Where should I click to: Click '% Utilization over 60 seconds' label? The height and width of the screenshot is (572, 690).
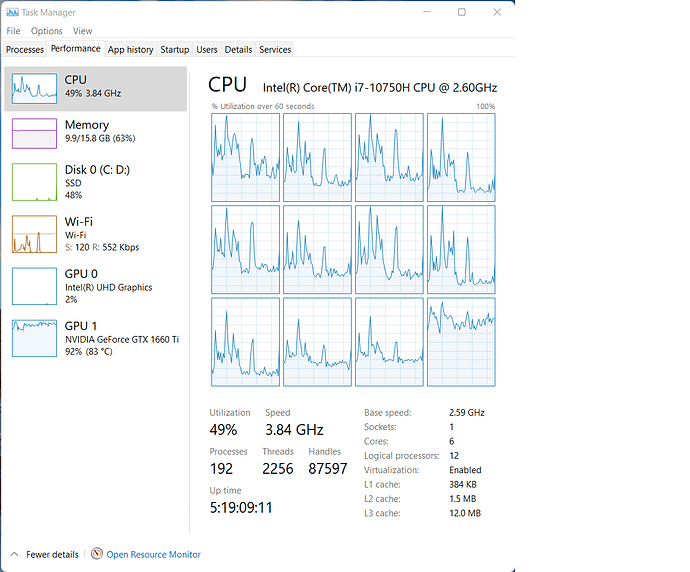pos(263,106)
